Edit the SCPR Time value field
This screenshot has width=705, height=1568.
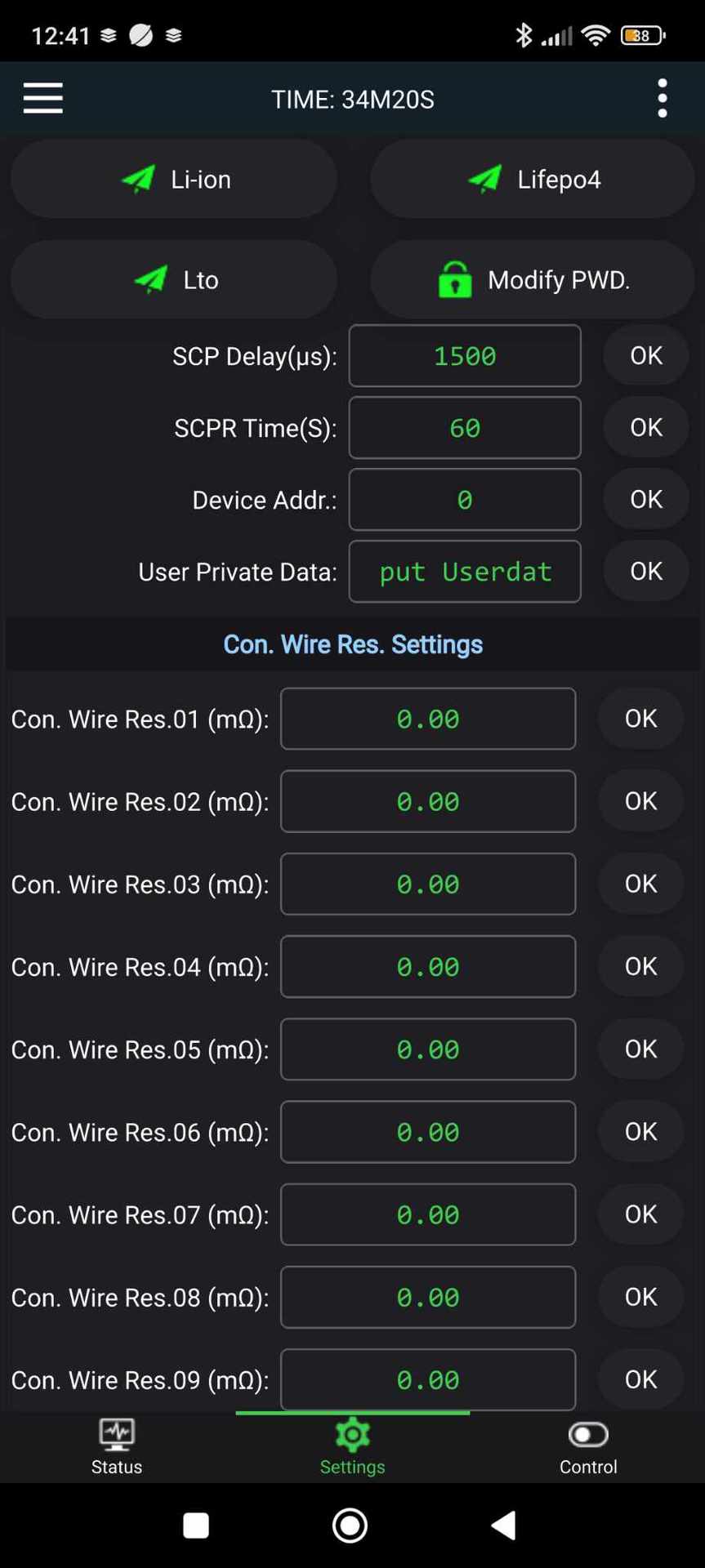(465, 428)
